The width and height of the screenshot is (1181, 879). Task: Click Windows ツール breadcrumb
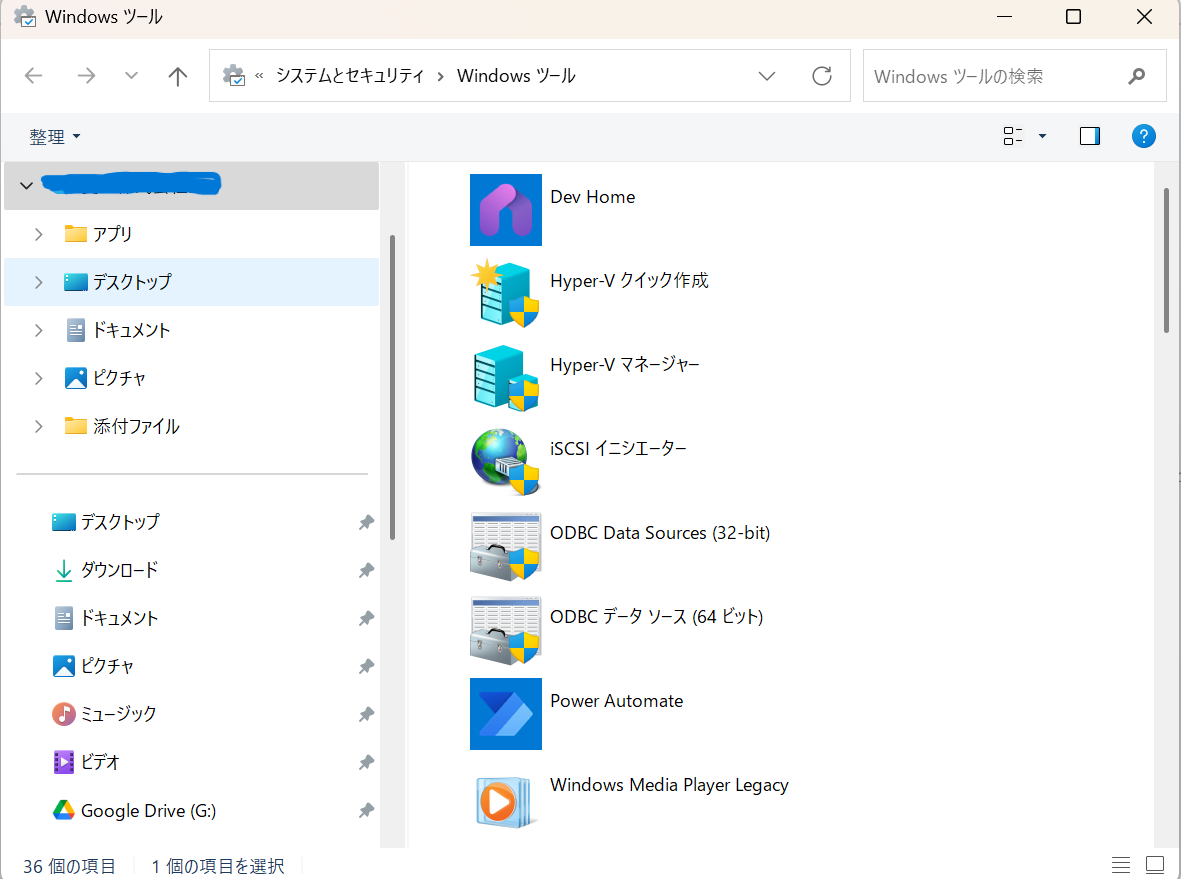tap(516, 75)
